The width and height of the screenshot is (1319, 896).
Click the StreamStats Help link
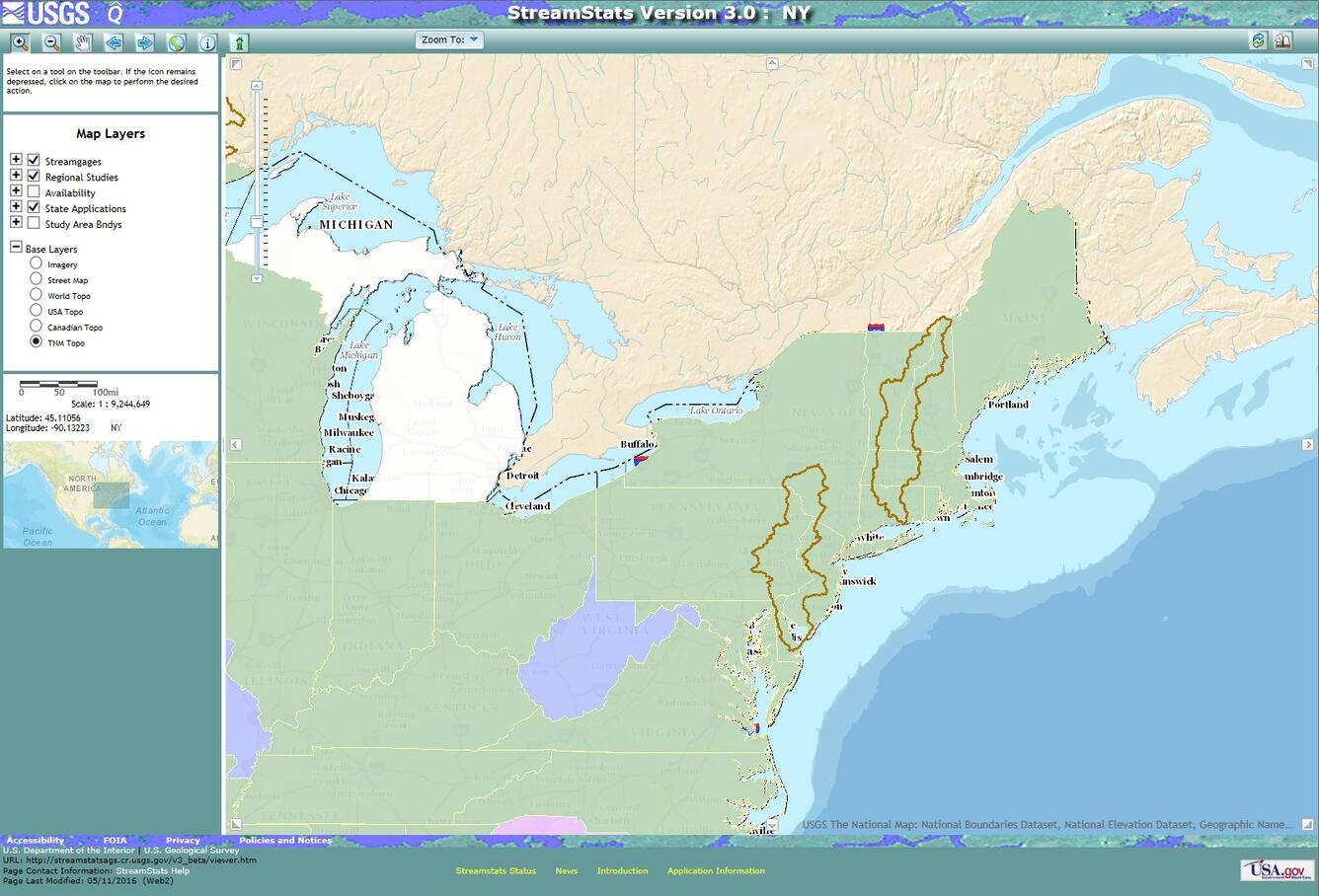tap(155, 870)
